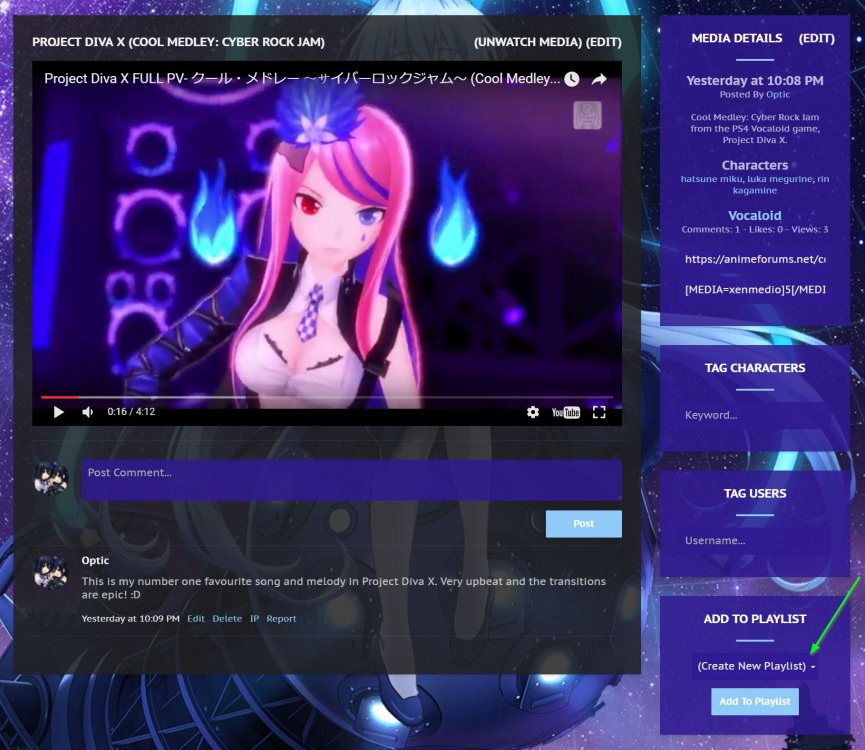Click the Post comment button
Viewport: 865px width, 750px height.
[x=584, y=524]
